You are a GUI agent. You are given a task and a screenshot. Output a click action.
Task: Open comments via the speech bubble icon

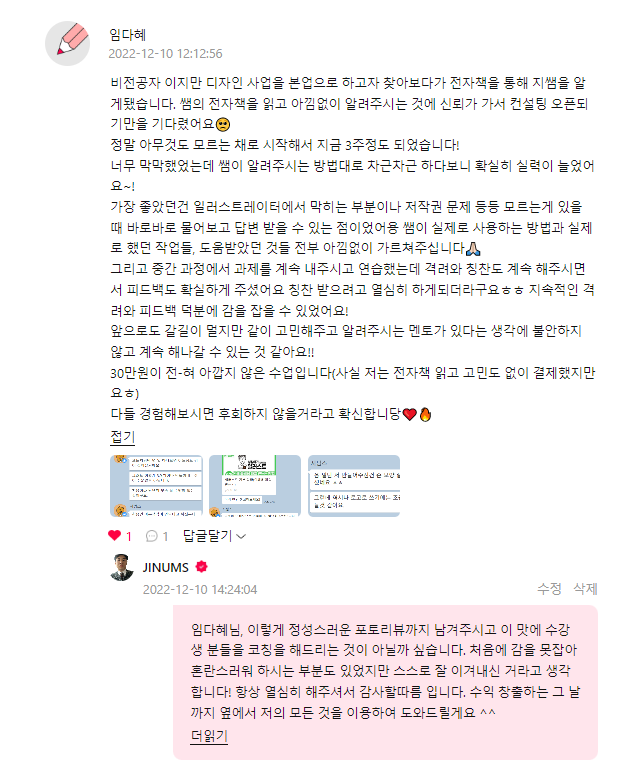tap(152, 536)
